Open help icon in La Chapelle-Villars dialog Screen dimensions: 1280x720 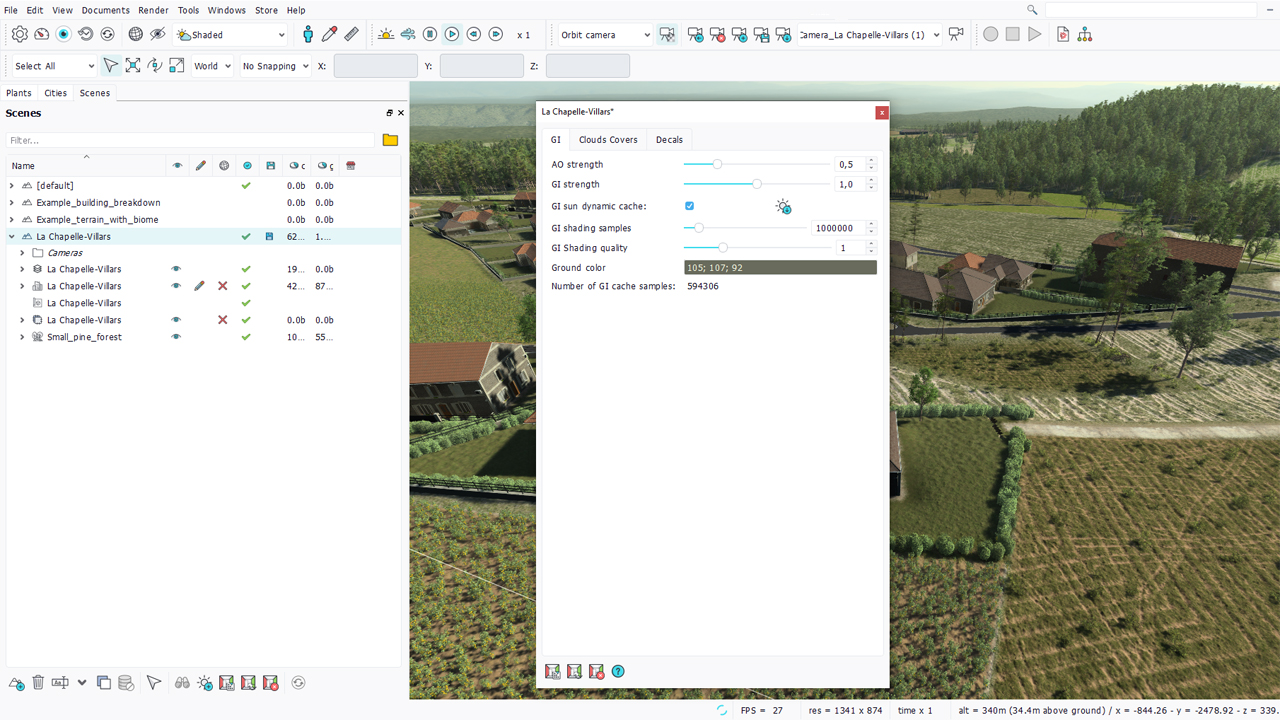coord(618,671)
